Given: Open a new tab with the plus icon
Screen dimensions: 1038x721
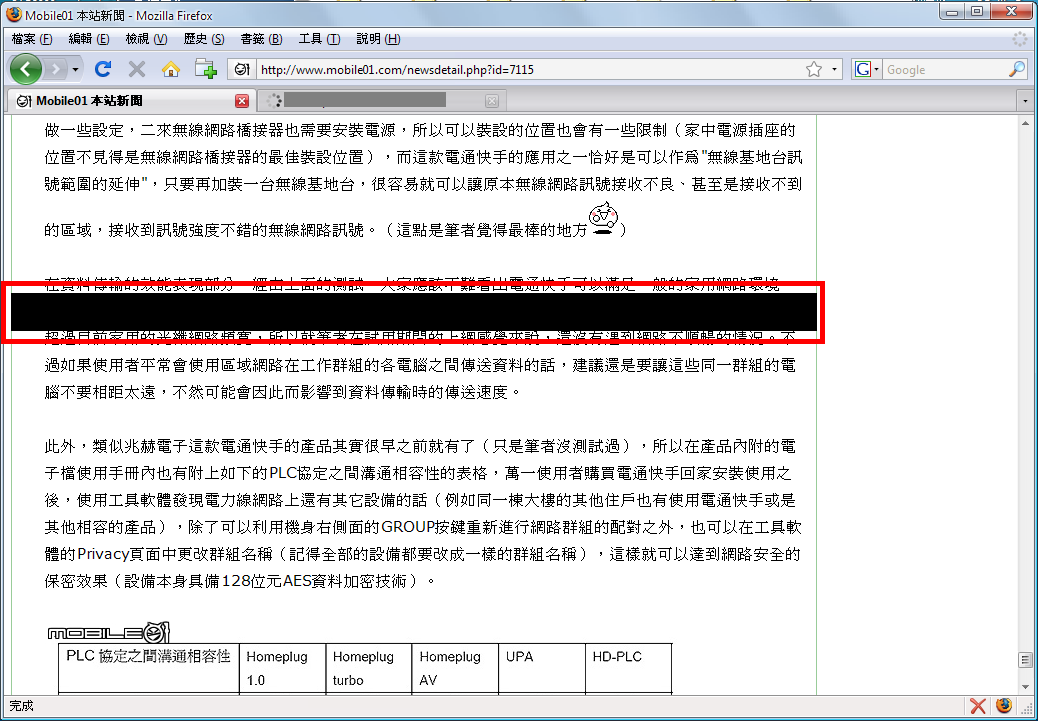Looking at the screenshot, I should click(205, 69).
